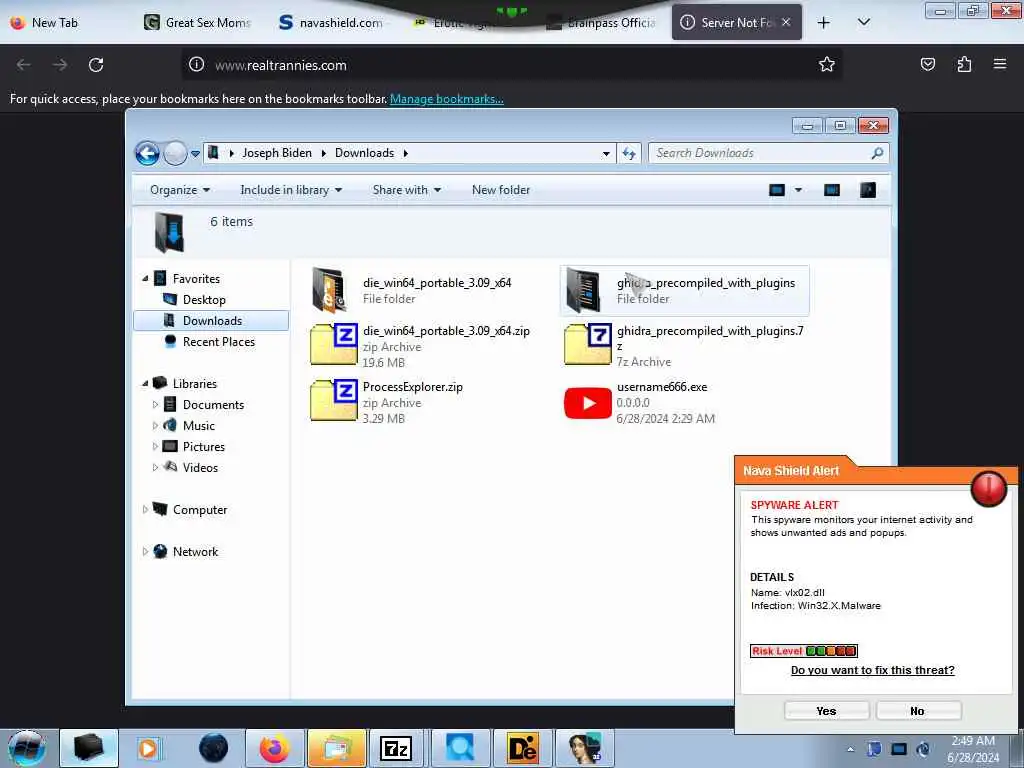Viewport: 1024px width, 768px height.
Task: Click the New folder button
Action: pos(501,190)
